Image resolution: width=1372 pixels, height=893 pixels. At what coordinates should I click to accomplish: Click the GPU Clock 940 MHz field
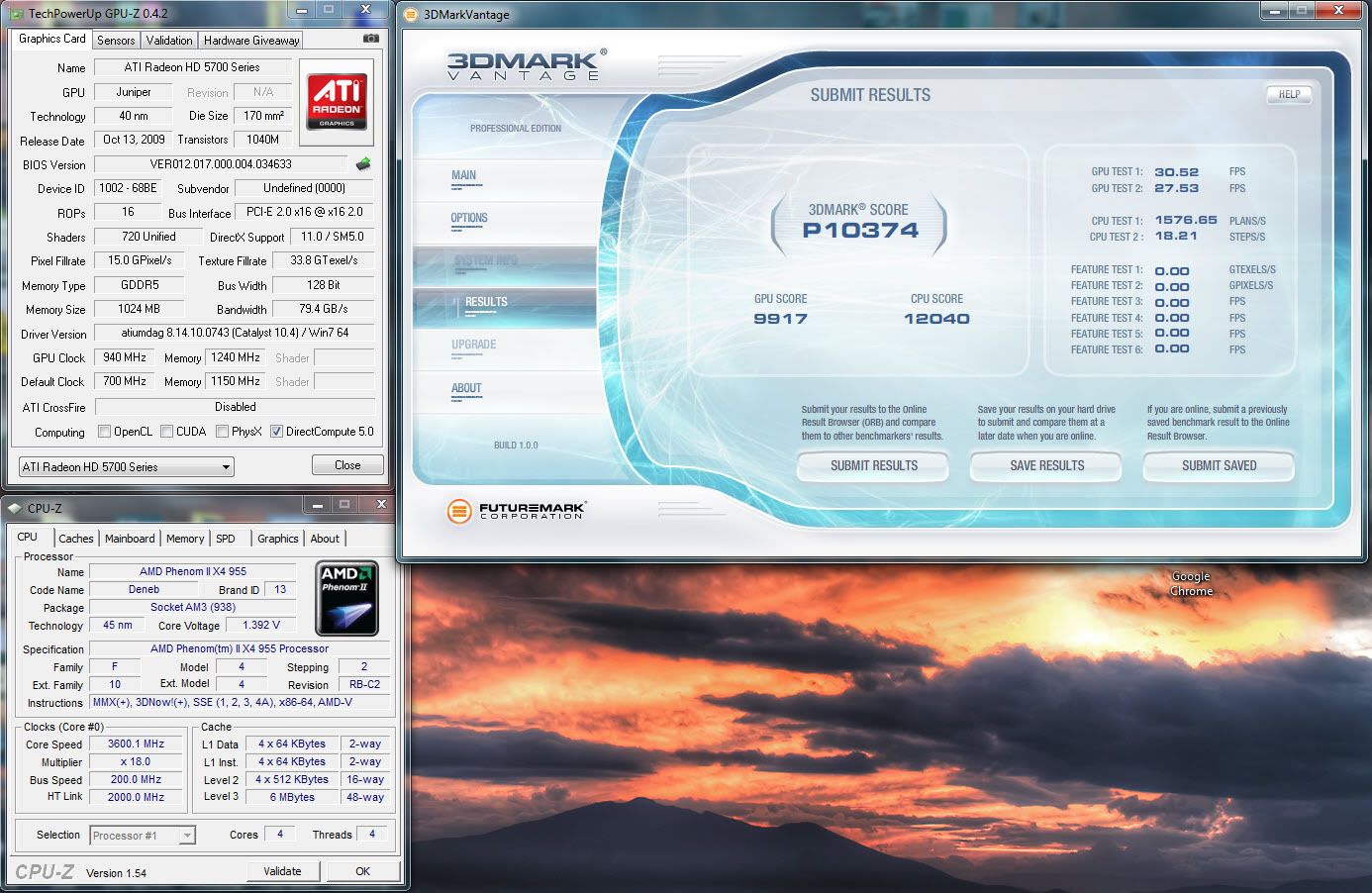tap(125, 357)
